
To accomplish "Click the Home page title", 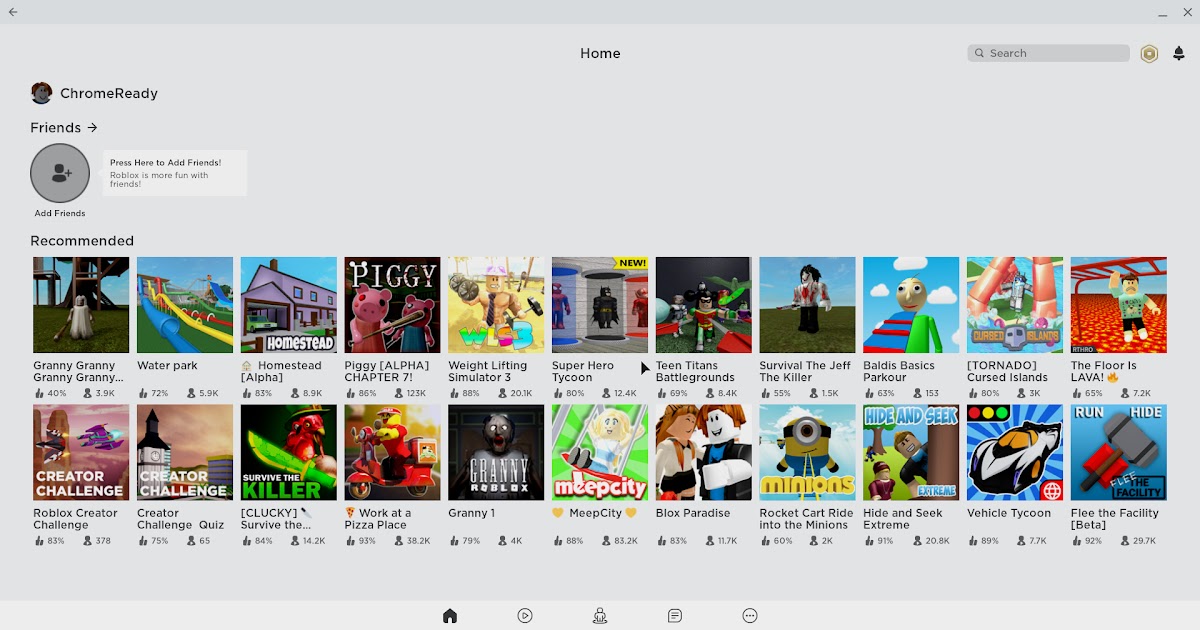I will [x=600, y=53].
